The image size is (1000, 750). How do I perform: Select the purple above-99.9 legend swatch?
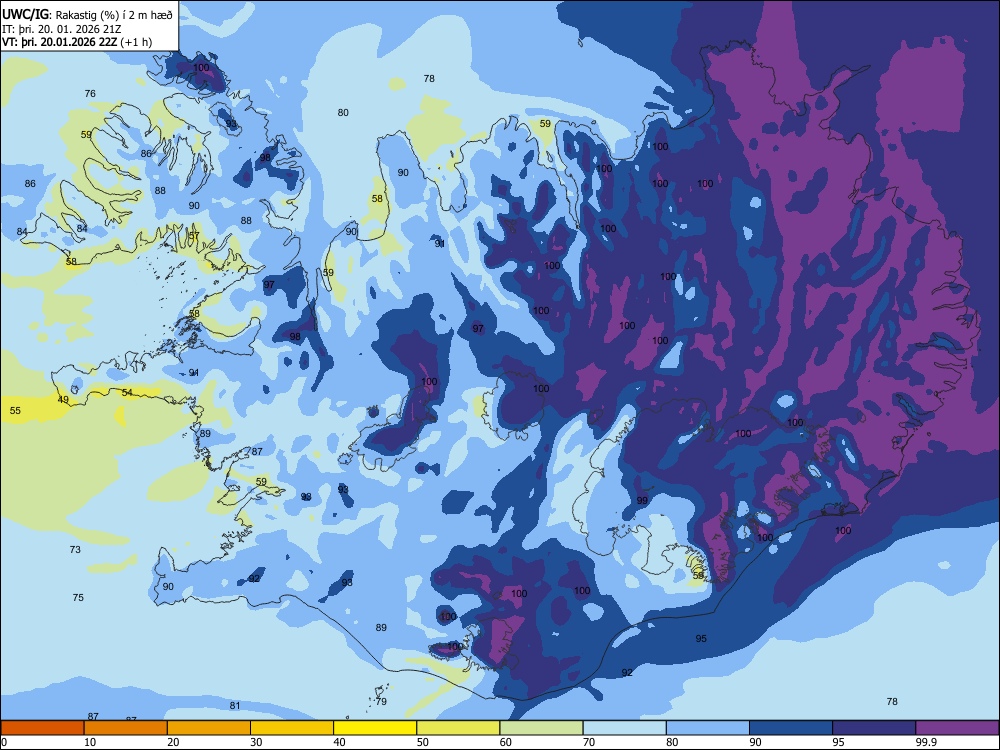click(957, 728)
